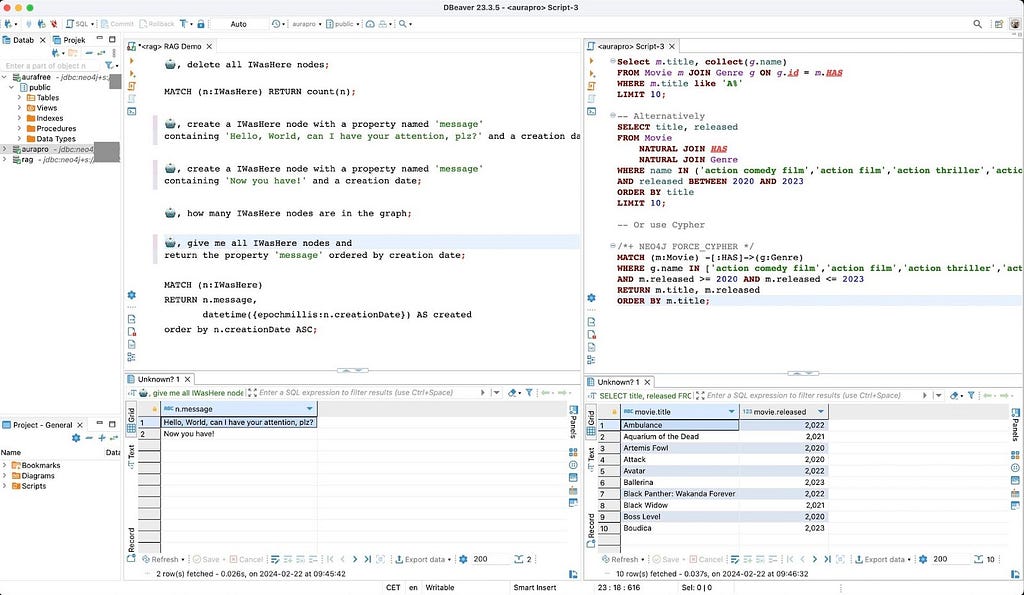The image size is (1024, 595).
Task: Click Refresh in right results panel
Action: tap(621, 559)
